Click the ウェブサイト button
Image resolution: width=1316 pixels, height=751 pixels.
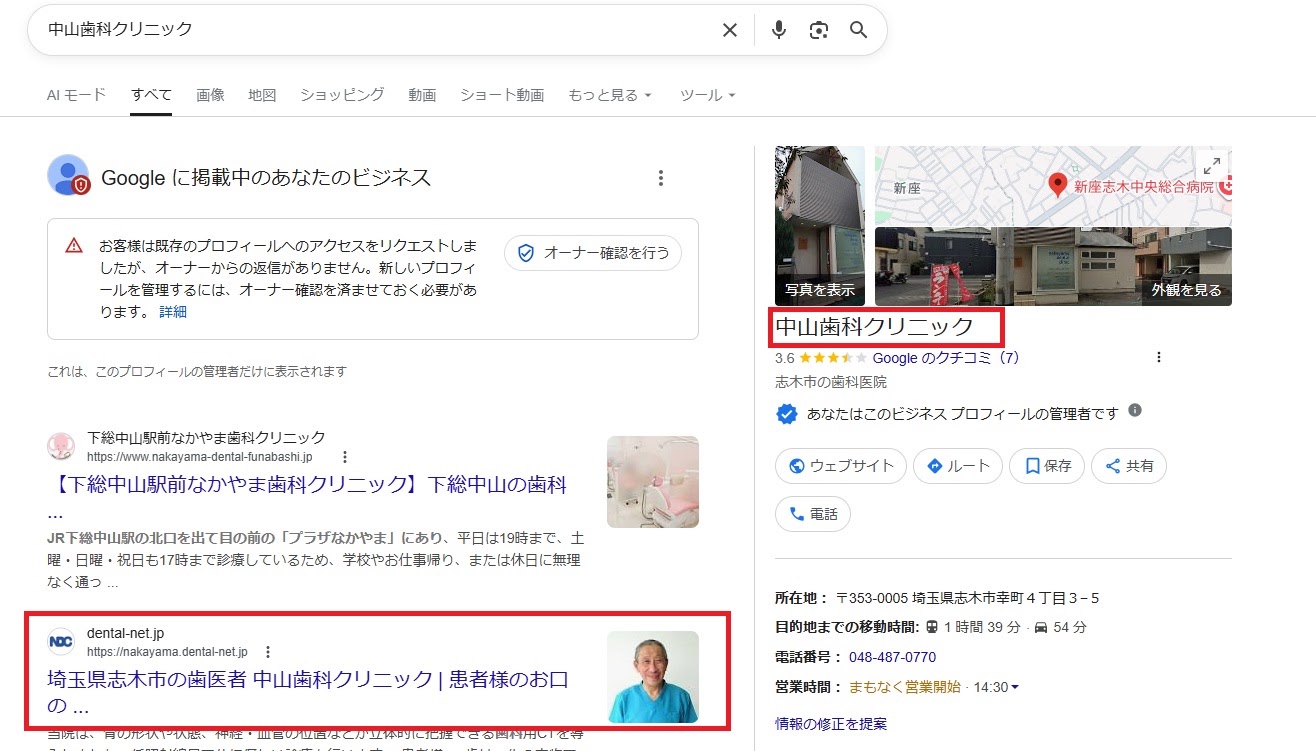click(x=841, y=466)
